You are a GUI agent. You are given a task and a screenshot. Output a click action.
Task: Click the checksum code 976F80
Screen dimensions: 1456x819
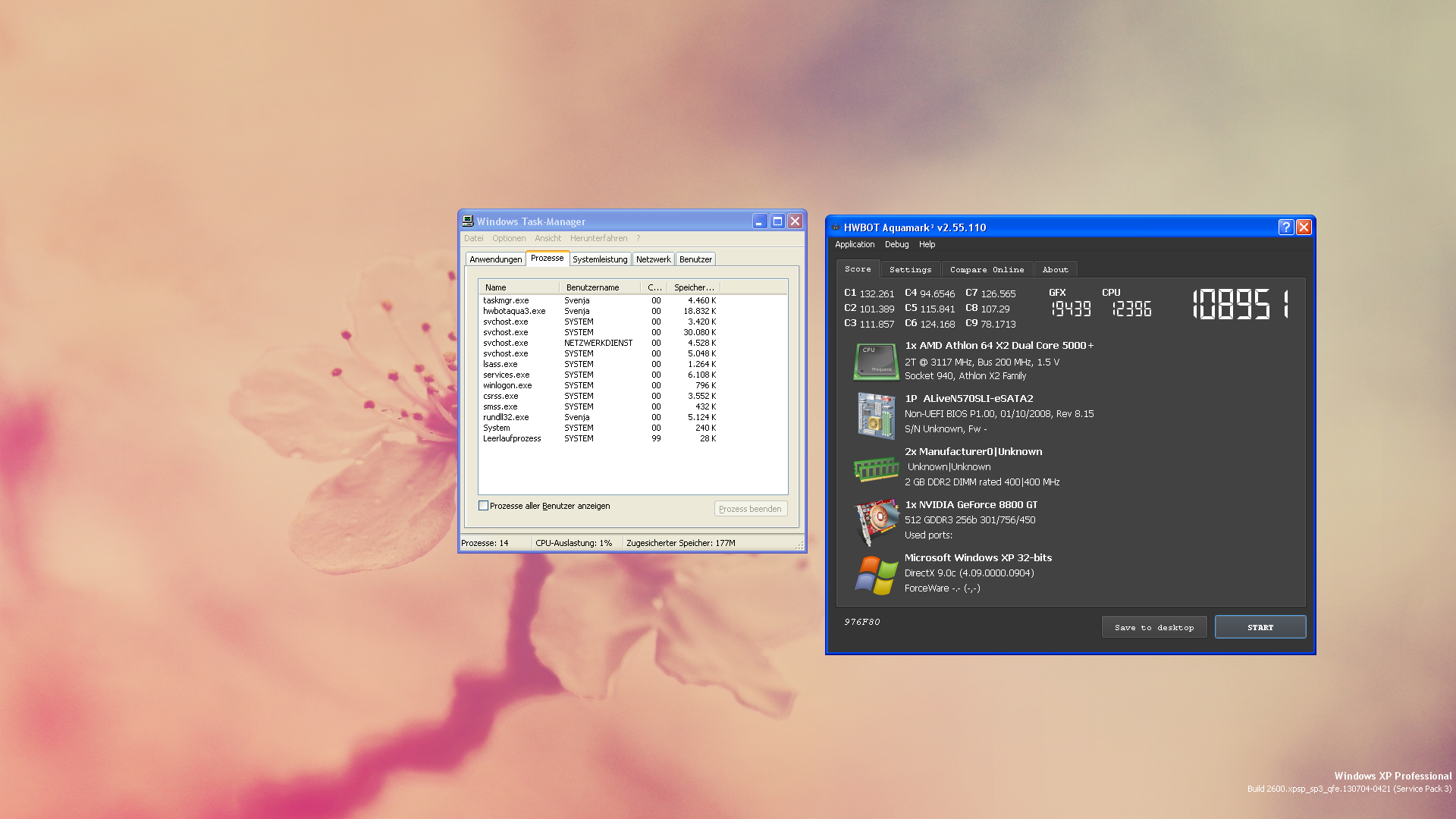[x=862, y=622]
